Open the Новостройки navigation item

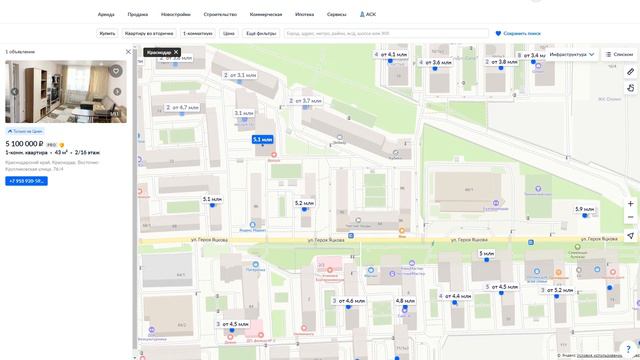tap(176, 14)
